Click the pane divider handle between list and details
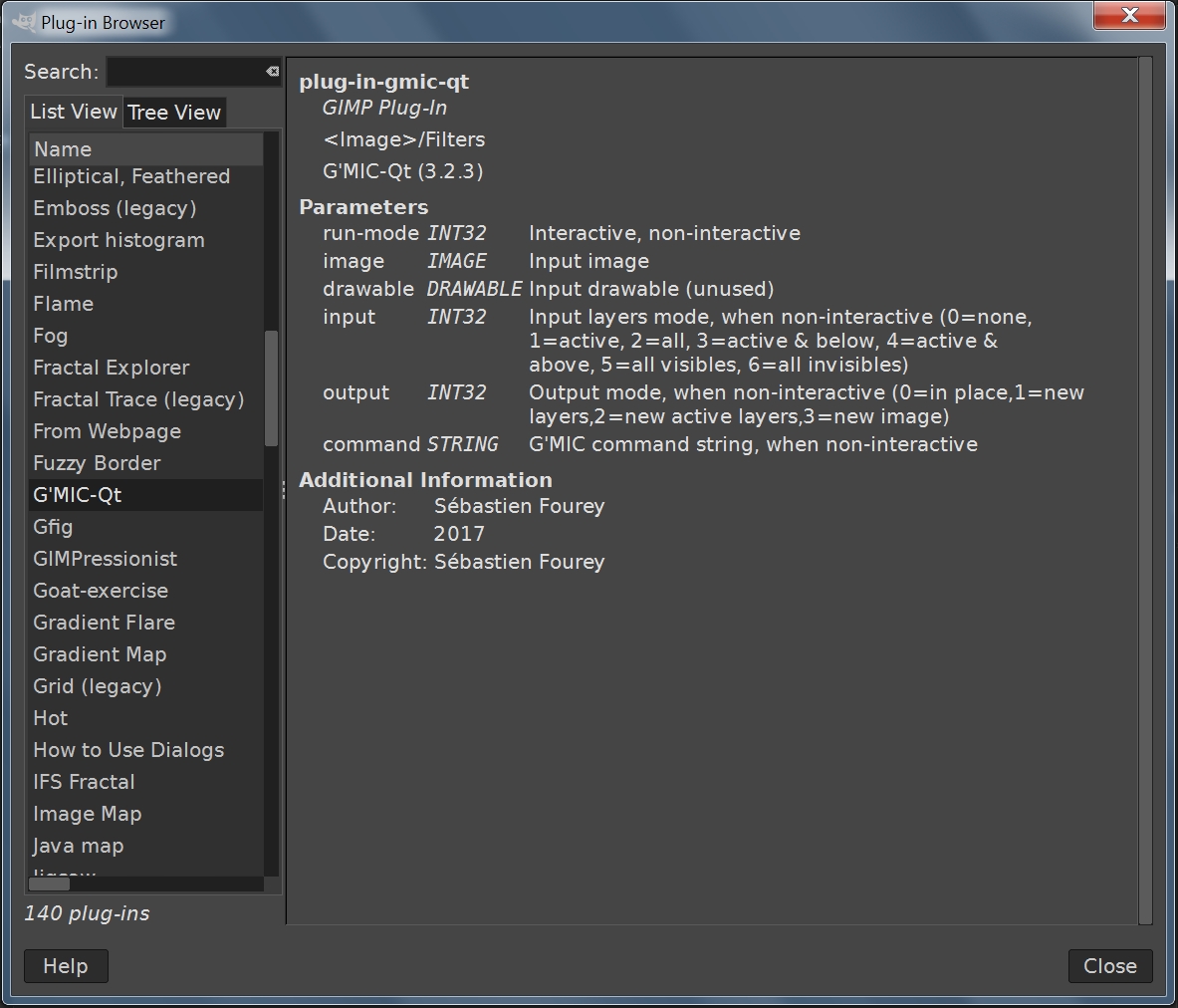This screenshot has width=1178, height=1008. pos(283,490)
